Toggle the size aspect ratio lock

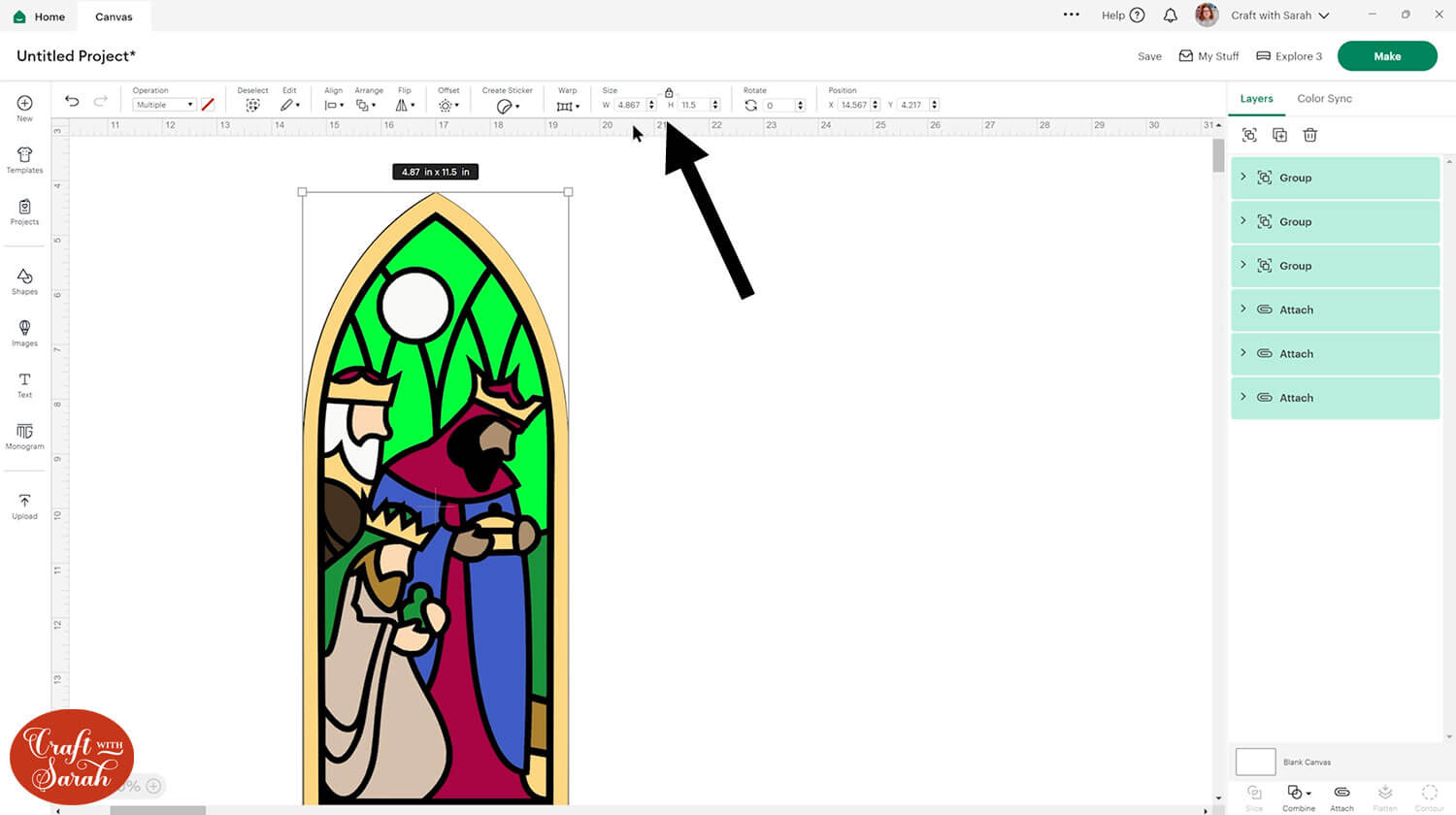tap(669, 92)
